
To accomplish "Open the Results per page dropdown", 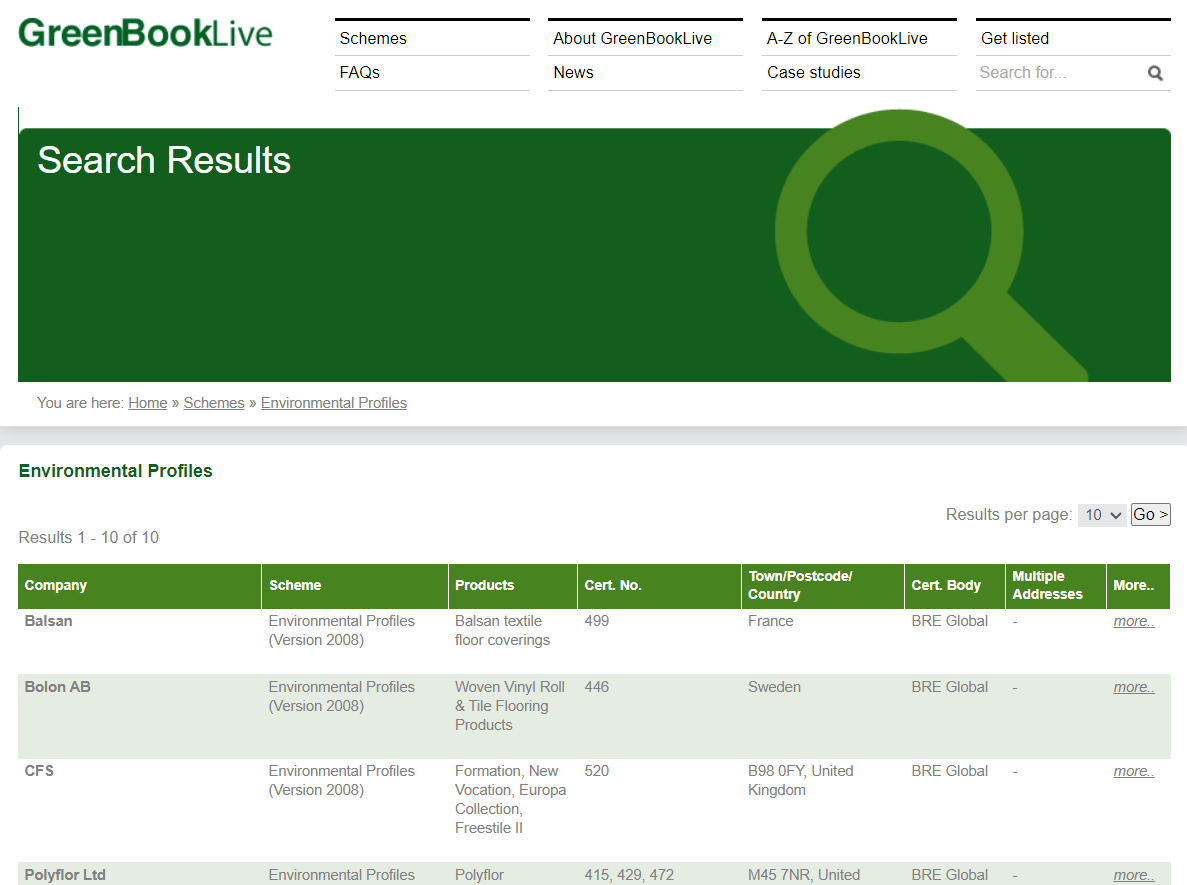I will (1102, 515).
